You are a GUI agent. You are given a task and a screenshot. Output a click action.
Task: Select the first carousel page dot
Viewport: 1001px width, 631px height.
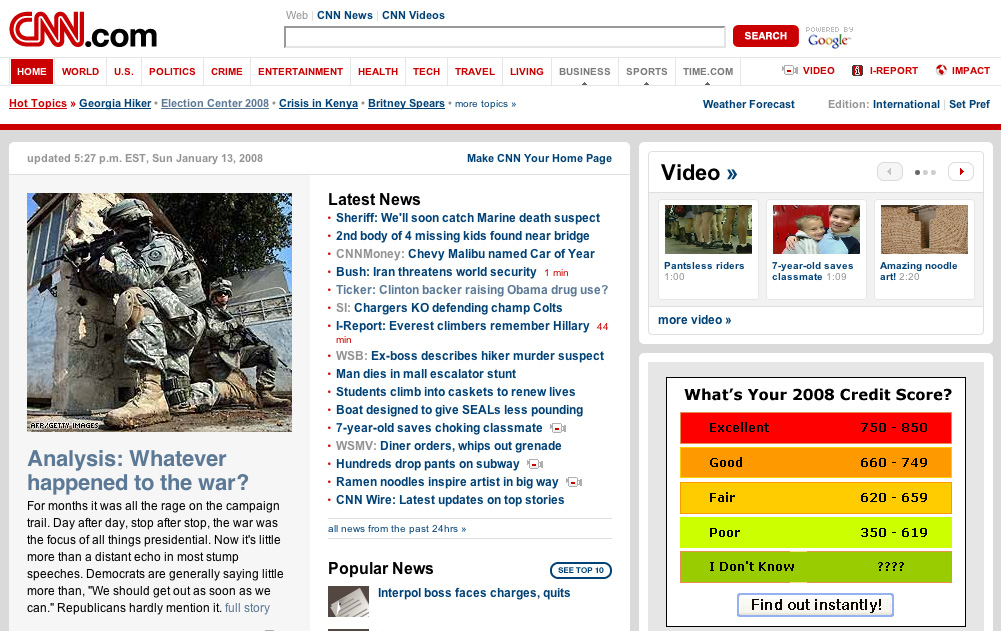917,172
